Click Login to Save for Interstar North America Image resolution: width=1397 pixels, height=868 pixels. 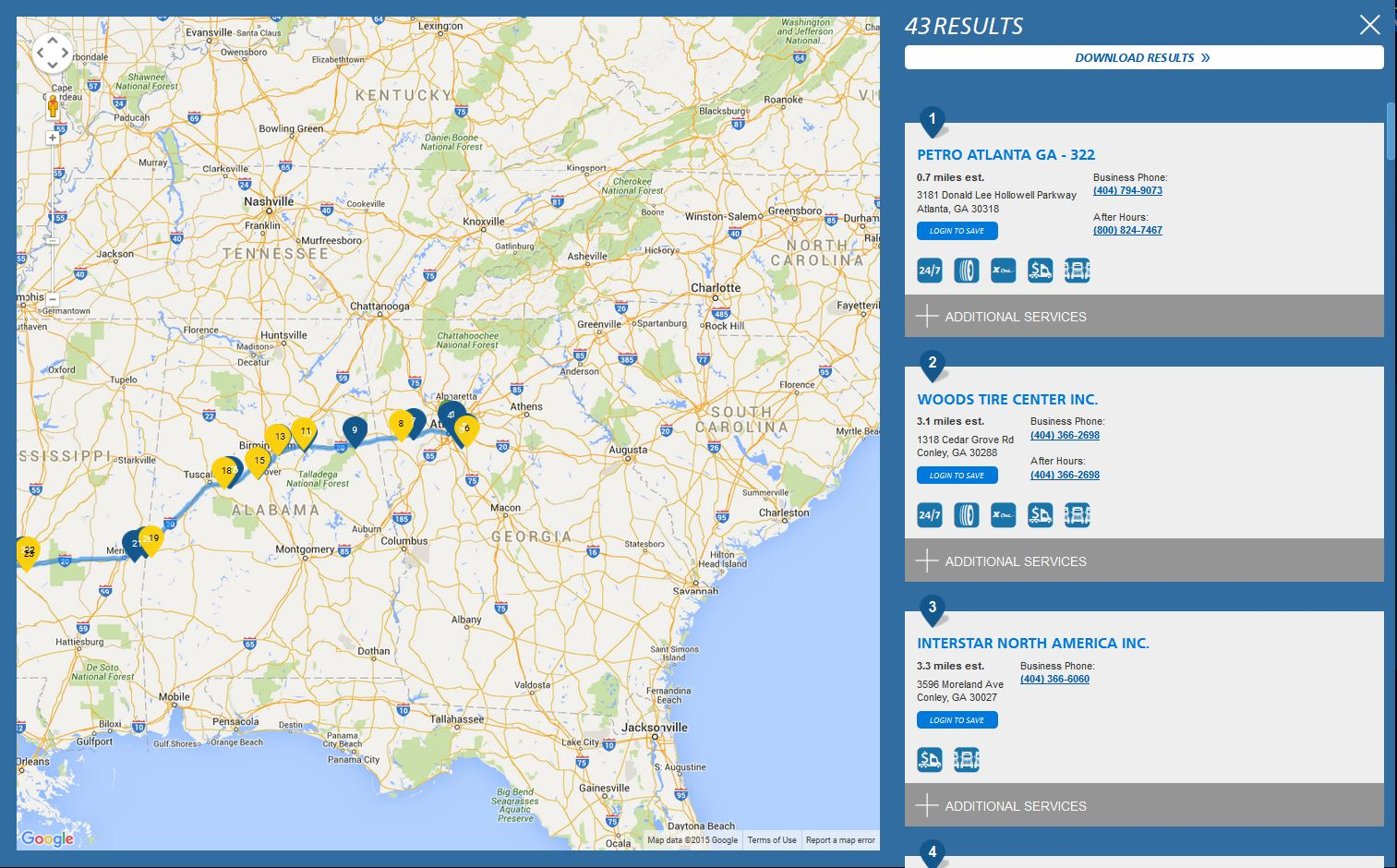[x=957, y=719]
